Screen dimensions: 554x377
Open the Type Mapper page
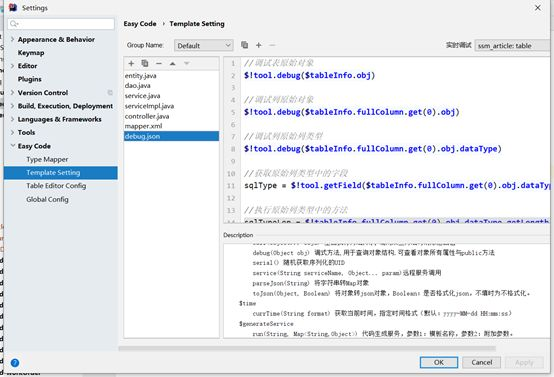47,159
